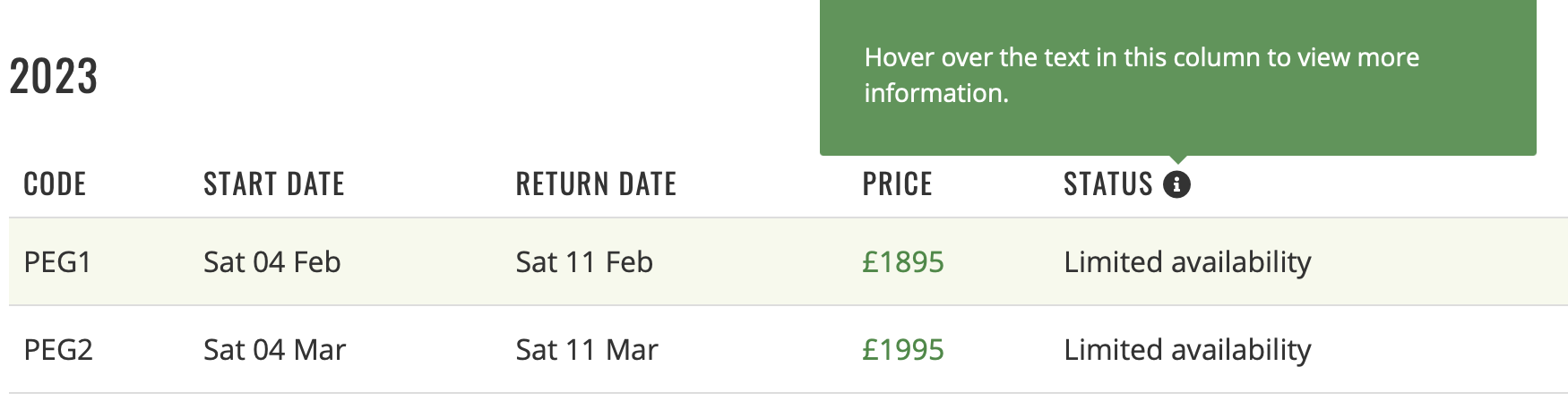This screenshot has height=401, width=1568.
Task: Click the PRICE column header
Action: [897, 184]
